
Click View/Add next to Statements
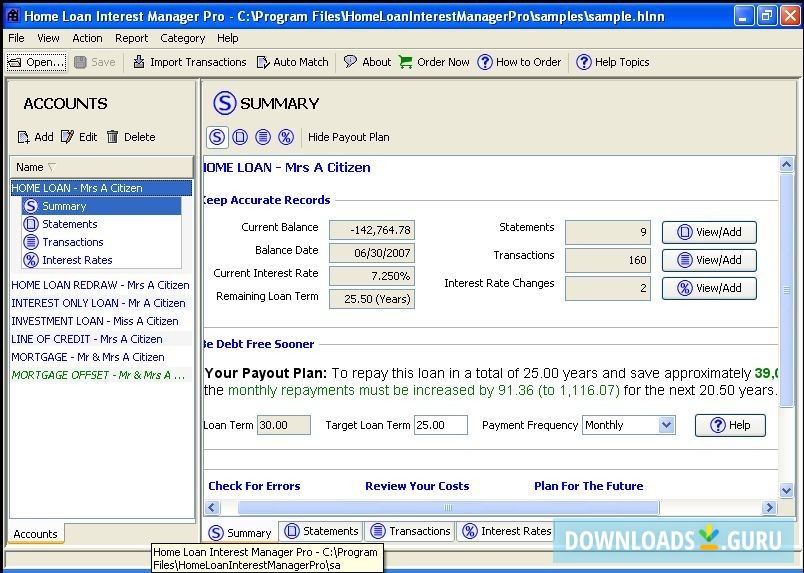pos(709,232)
